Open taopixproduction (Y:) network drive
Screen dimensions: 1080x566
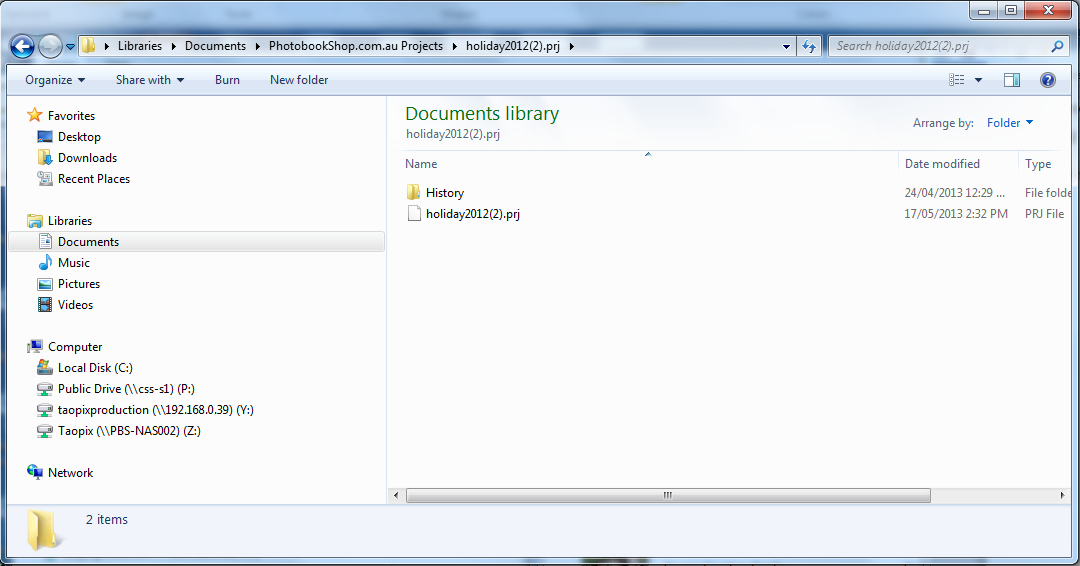pyautogui.click(x=156, y=410)
